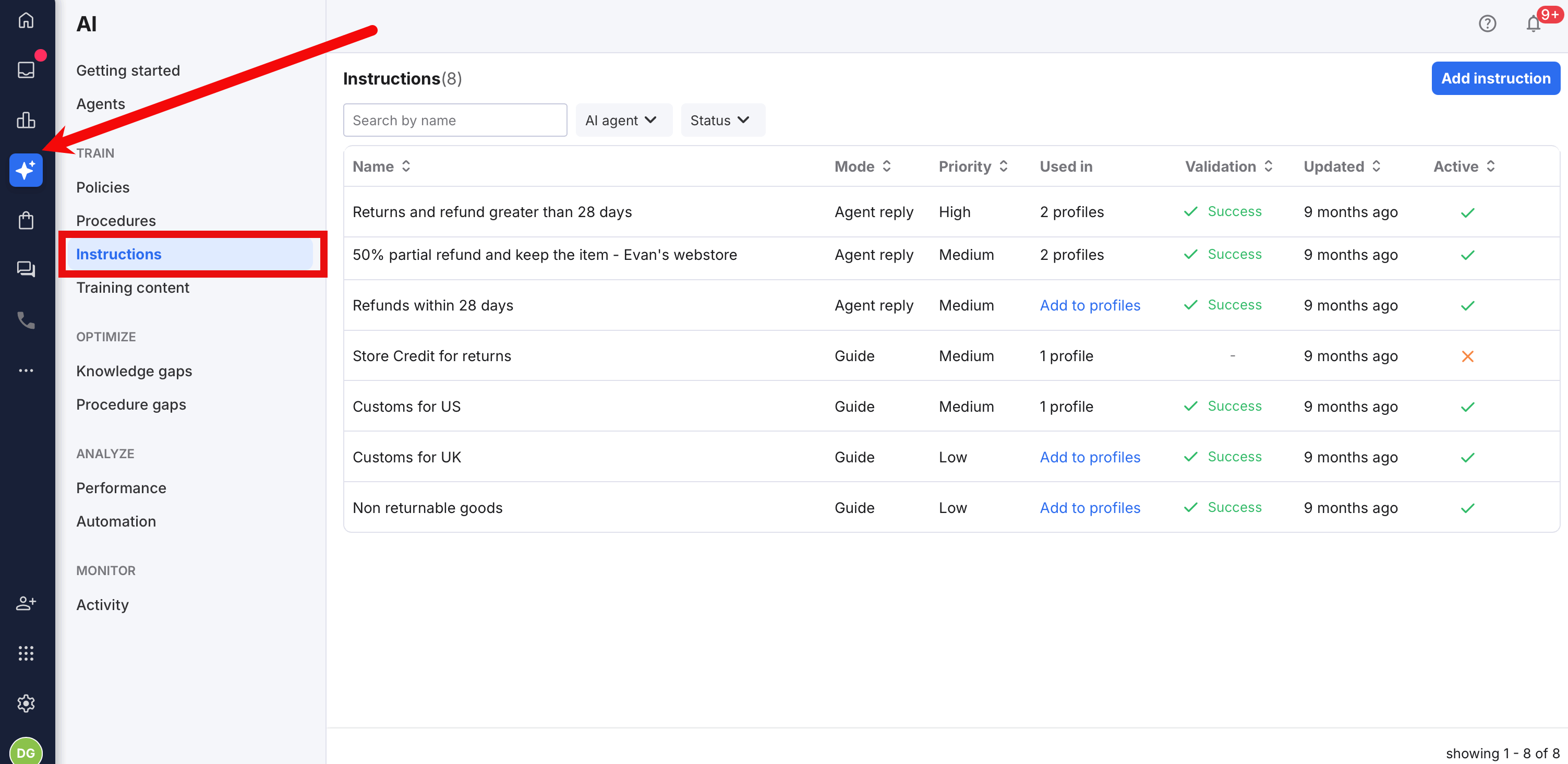Screen dimensions: 1568x764
Task: Open the notifications bell icon
Action: [1533, 23]
